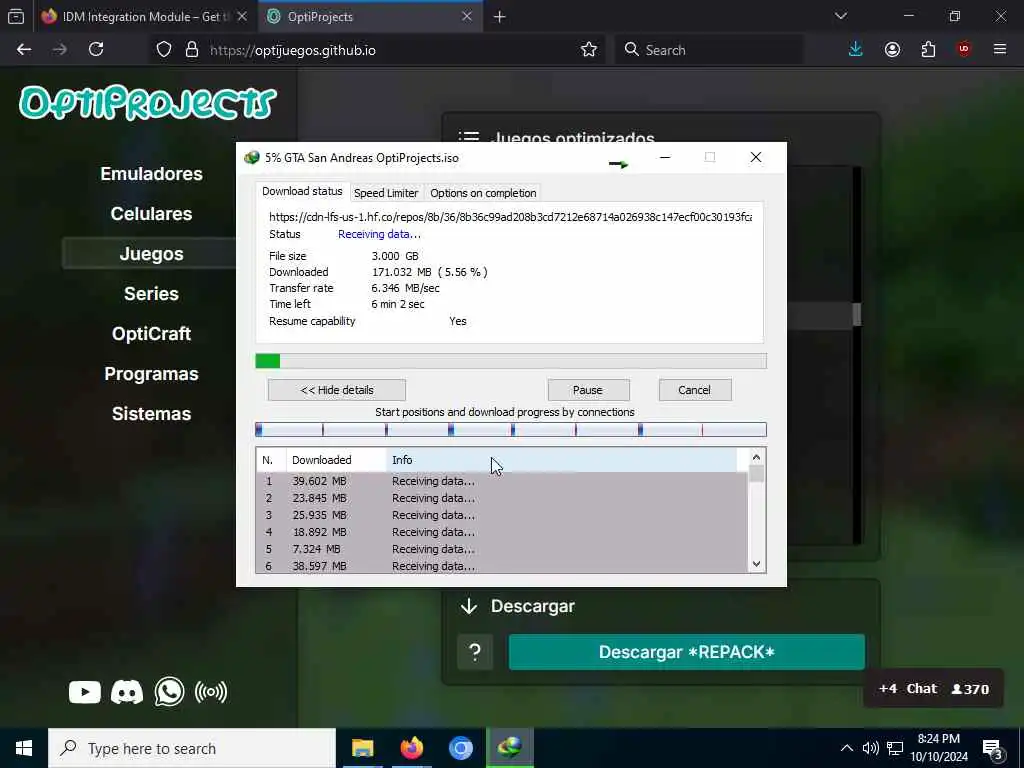Click the broadcast signal icon in sidebar
The width and height of the screenshot is (1024, 768).
[x=211, y=692]
